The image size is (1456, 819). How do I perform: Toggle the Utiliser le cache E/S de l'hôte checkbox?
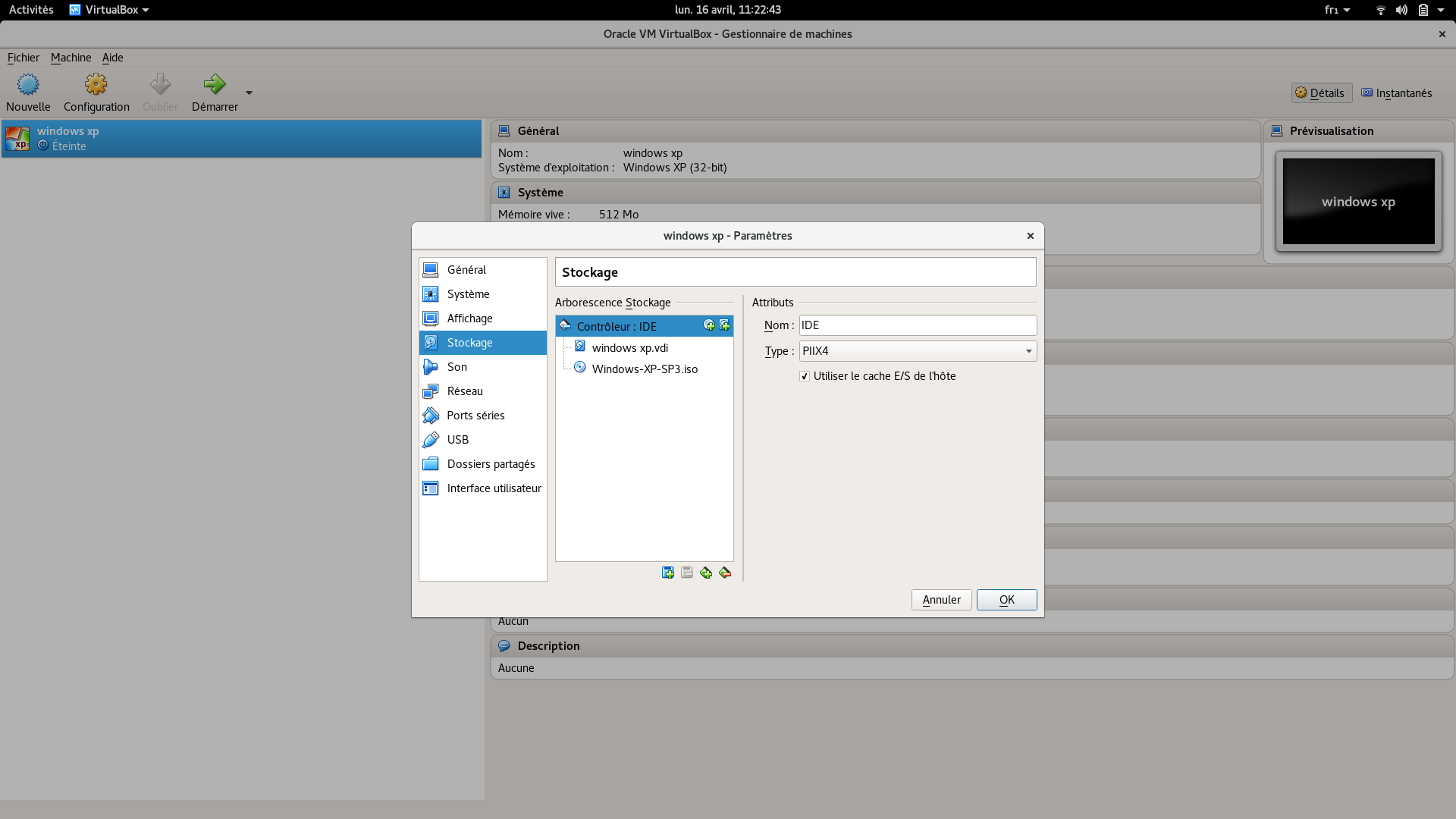[805, 376]
